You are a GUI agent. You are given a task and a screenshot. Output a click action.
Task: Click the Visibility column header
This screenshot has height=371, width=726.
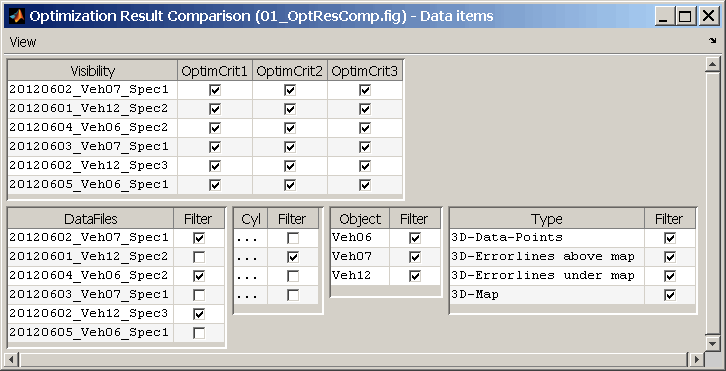[93, 71]
